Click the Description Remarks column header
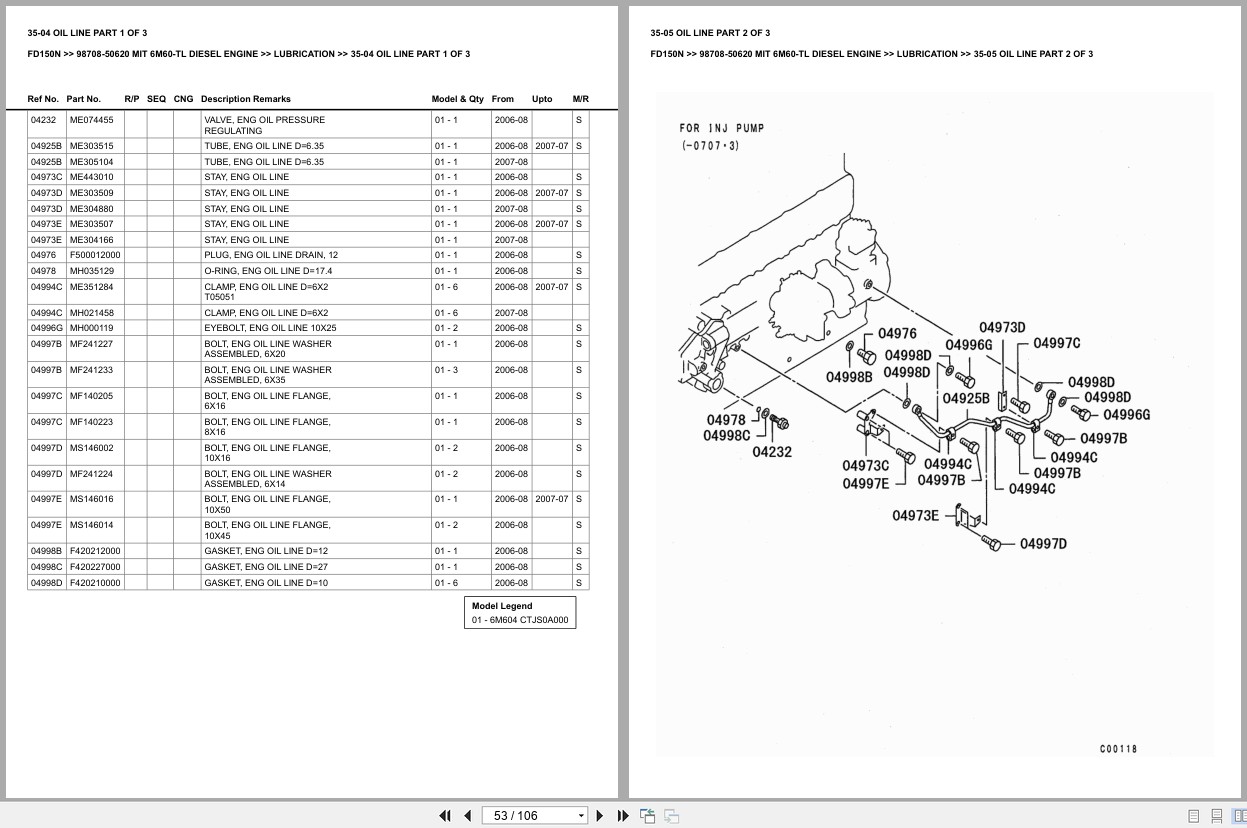The width and height of the screenshot is (1247, 828). [246, 99]
